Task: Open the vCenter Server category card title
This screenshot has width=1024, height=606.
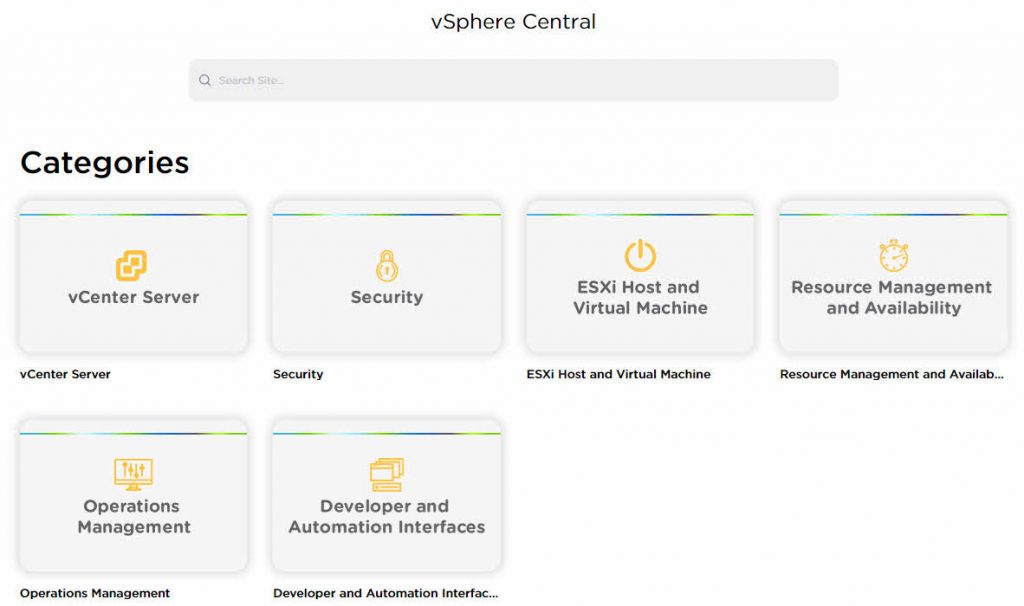Action: point(133,297)
